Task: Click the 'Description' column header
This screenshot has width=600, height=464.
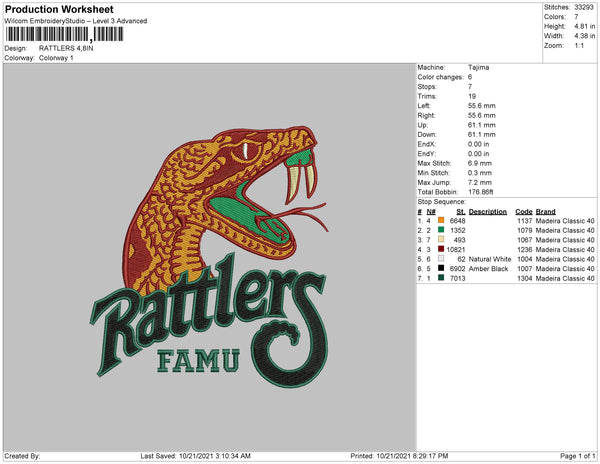Action: [x=488, y=212]
